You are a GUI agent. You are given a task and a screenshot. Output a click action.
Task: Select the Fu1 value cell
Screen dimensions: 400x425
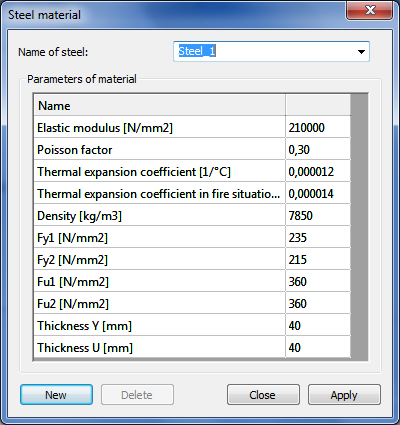(318, 282)
